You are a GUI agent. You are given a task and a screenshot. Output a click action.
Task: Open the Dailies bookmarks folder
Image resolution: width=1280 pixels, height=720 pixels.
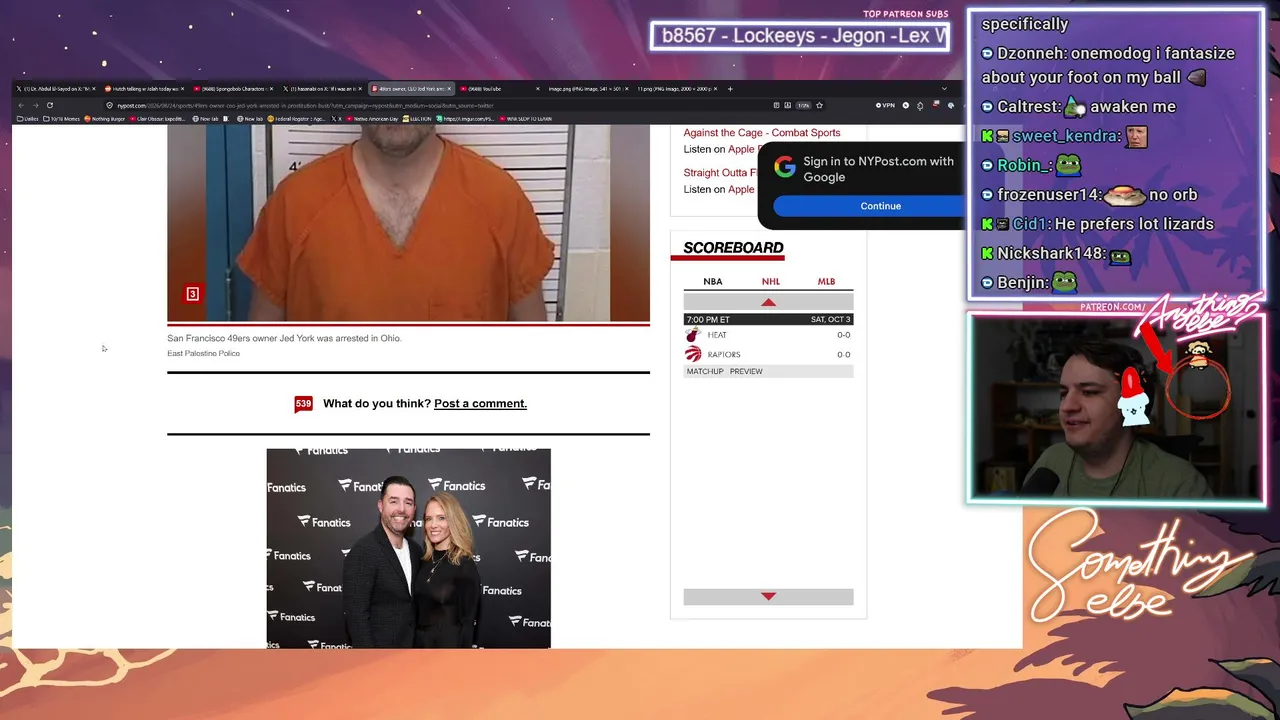(28, 119)
